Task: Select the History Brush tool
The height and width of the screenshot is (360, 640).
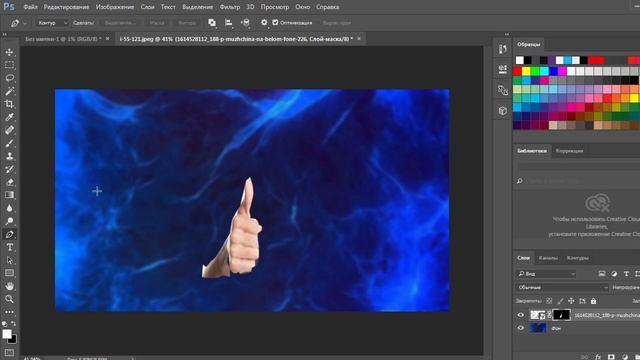Action: coord(9,169)
